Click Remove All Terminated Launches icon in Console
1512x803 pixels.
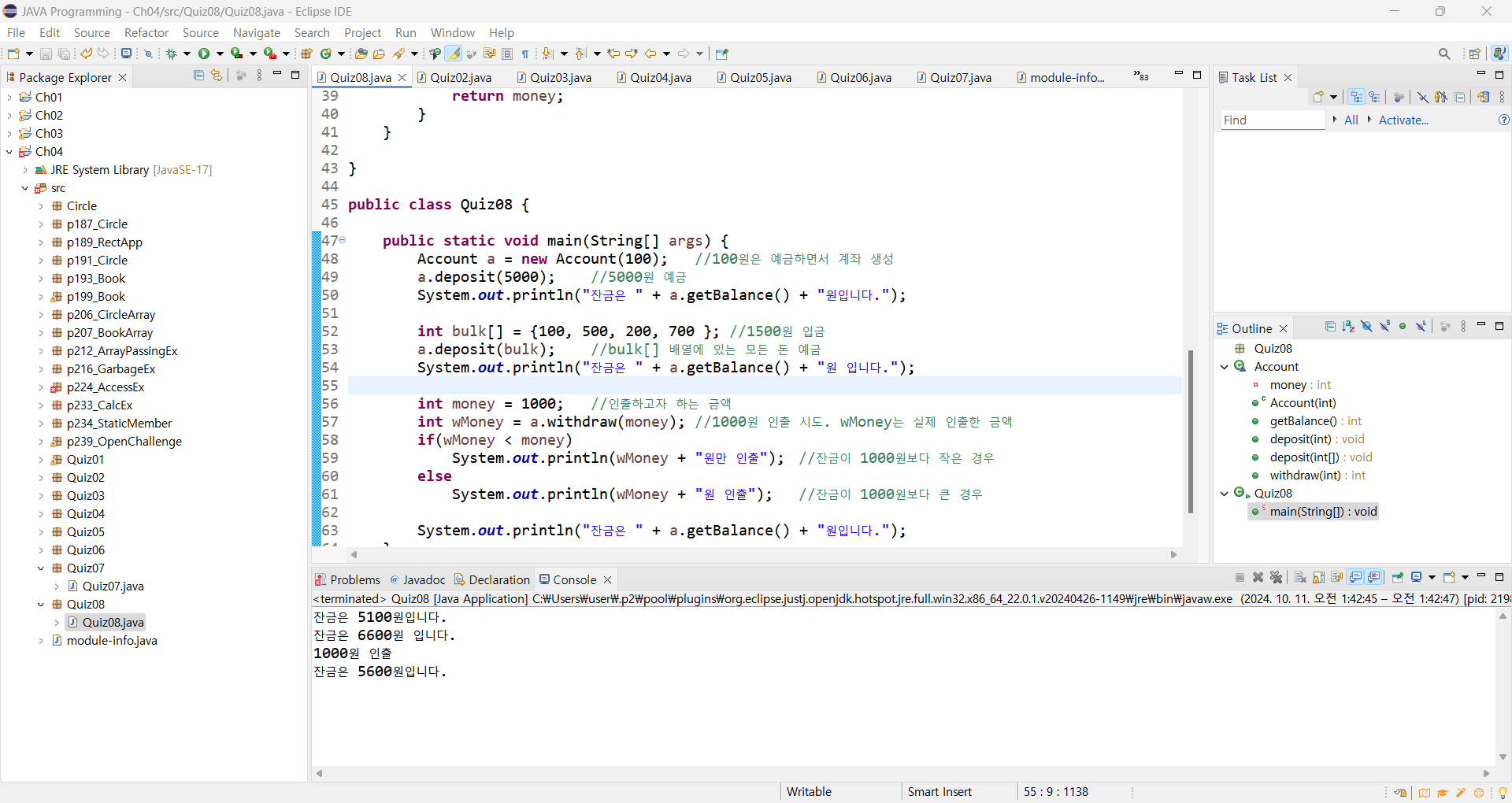click(x=1277, y=577)
